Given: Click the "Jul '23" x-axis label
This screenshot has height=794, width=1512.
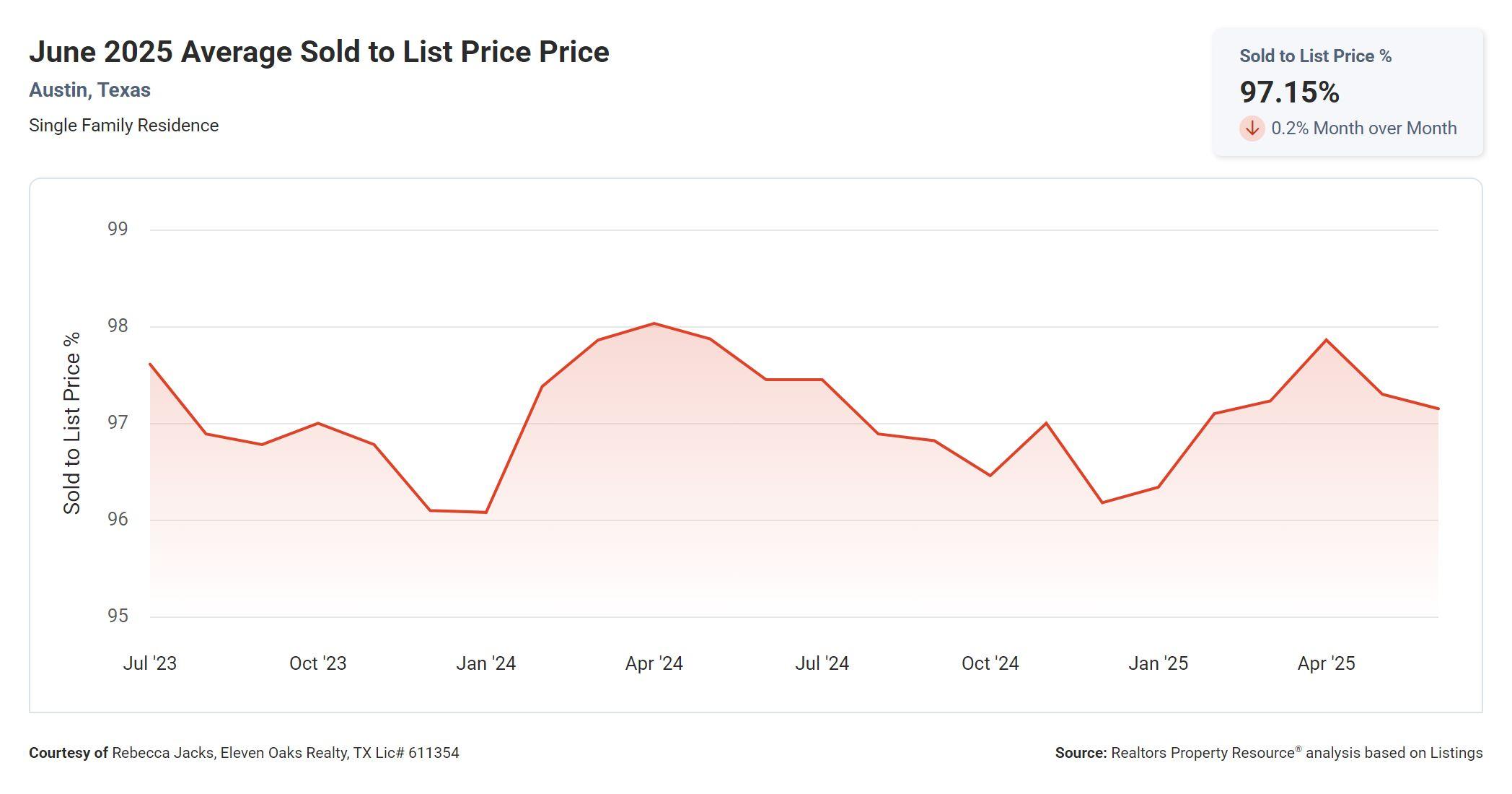Looking at the screenshot, I should [149, 663].
